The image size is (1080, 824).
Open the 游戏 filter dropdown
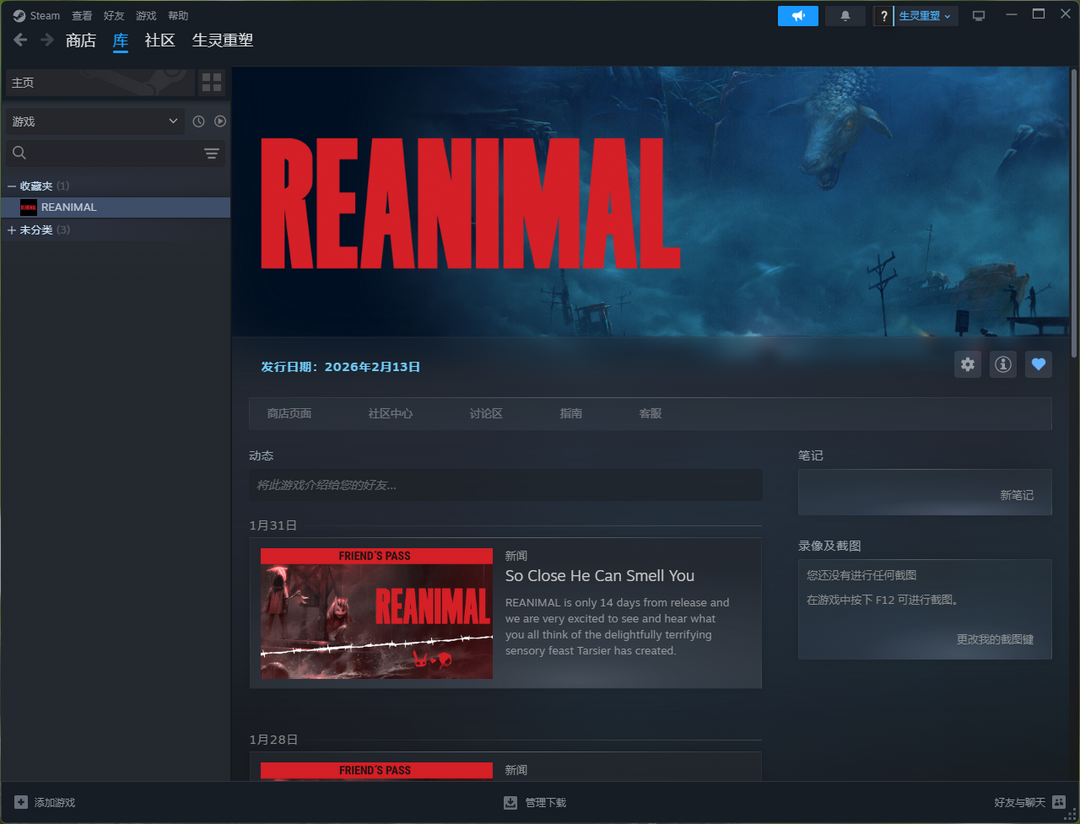coord(94,121)
